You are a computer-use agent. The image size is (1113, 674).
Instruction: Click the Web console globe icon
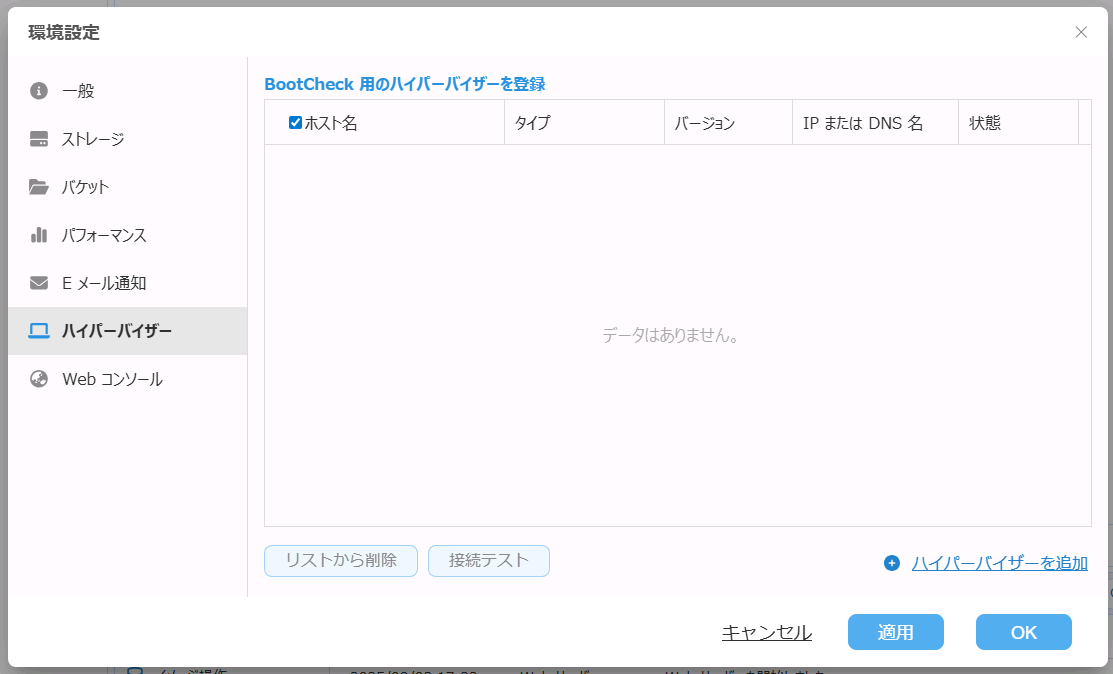click(39, 379)
